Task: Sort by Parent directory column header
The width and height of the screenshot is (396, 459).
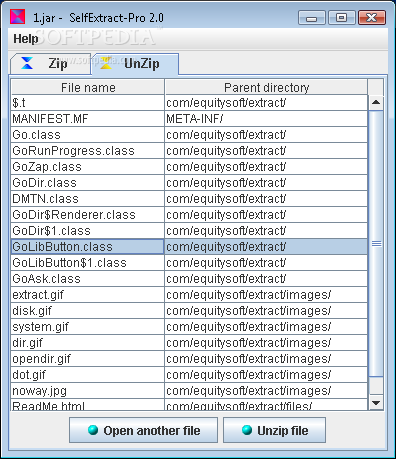Action: [x=266, y=87]
